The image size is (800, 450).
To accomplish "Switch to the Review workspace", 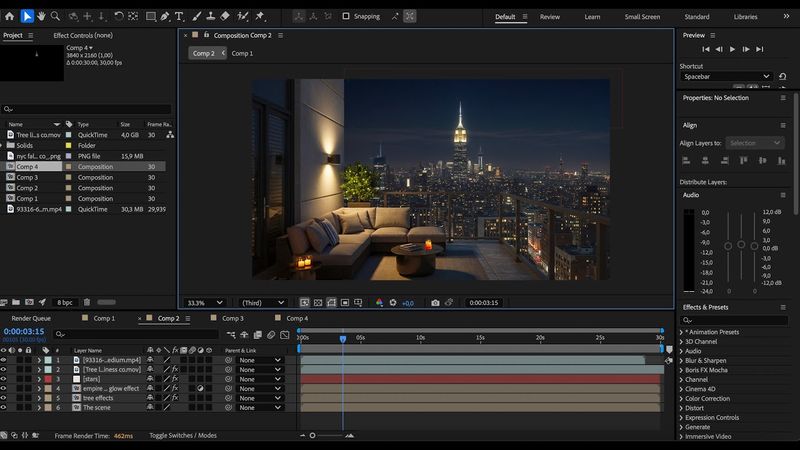I will click(549, 17).
